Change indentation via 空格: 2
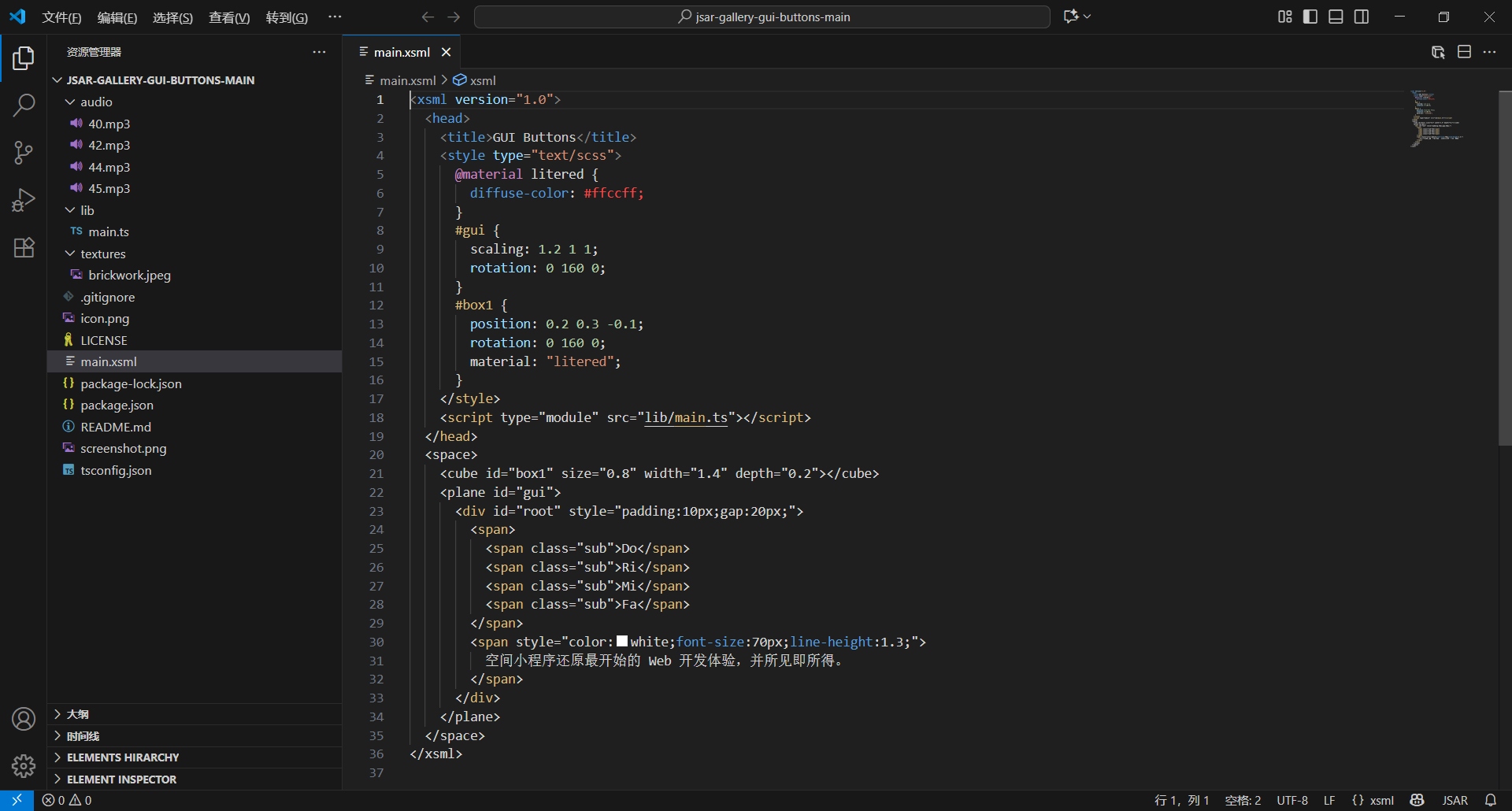Viewport: 1512px width, 811px height. click(x=1243, y=800)
